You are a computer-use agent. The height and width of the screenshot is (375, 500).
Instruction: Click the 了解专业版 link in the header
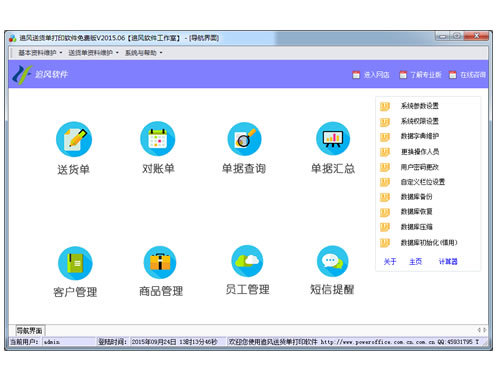pyautogui.click(x=426, y=75)
